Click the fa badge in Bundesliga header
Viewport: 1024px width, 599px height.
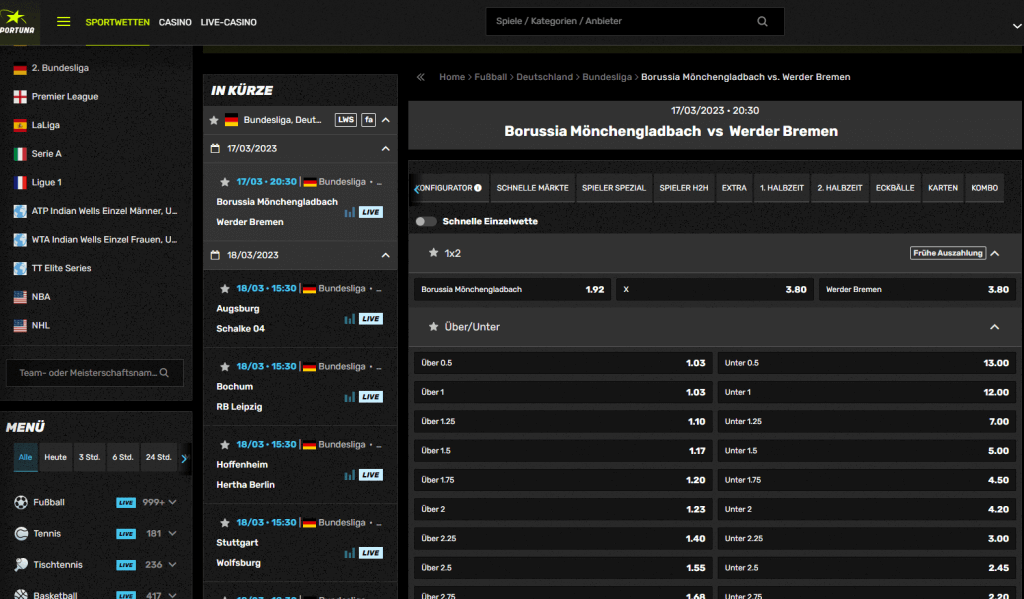tap(369, 120)
